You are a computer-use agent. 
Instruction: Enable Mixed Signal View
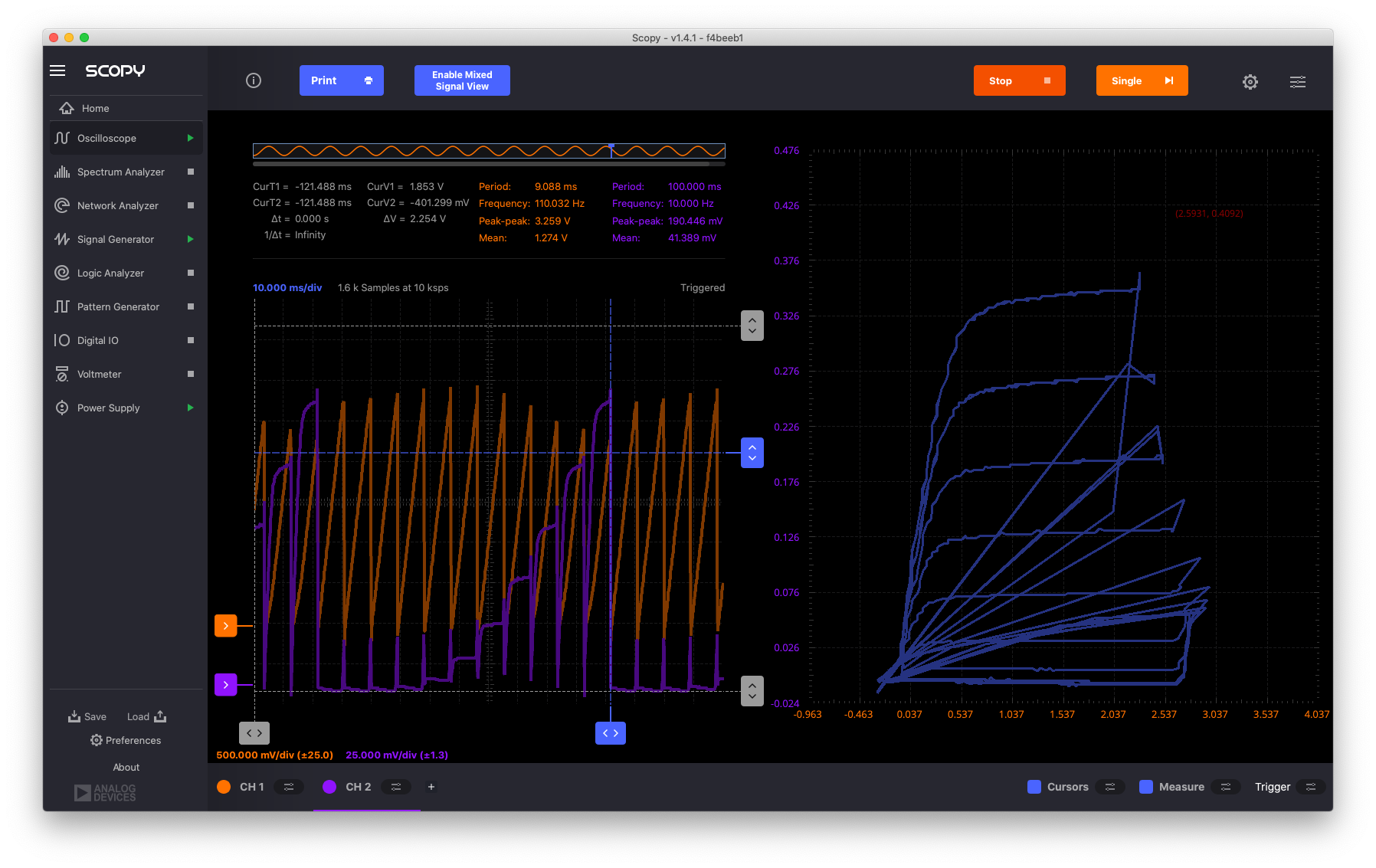462,80
